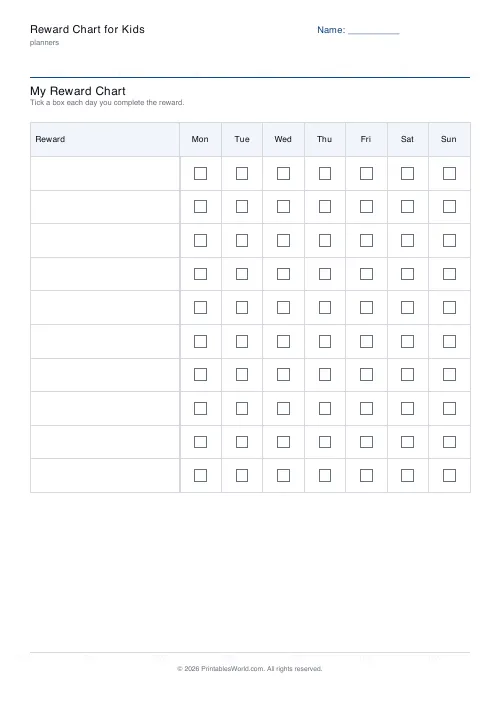Tick the Mon checkbox in first row
500x708 pixels.
click(x=200, y=173)
